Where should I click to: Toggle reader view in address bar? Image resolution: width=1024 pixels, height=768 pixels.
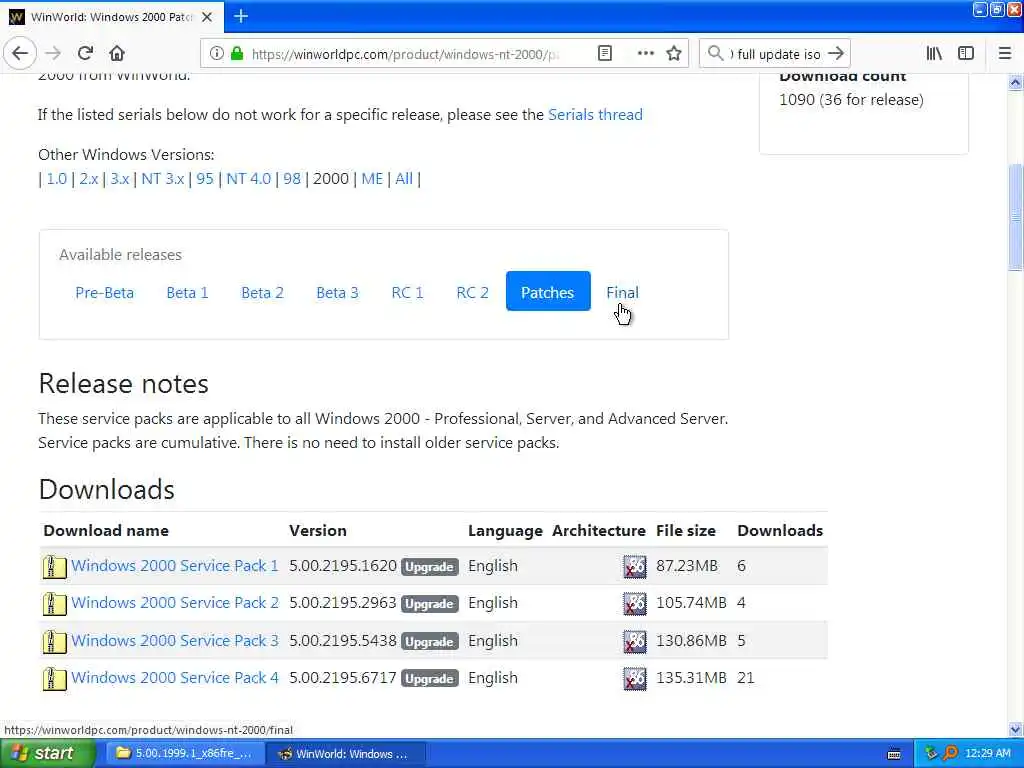coord(605,54)
